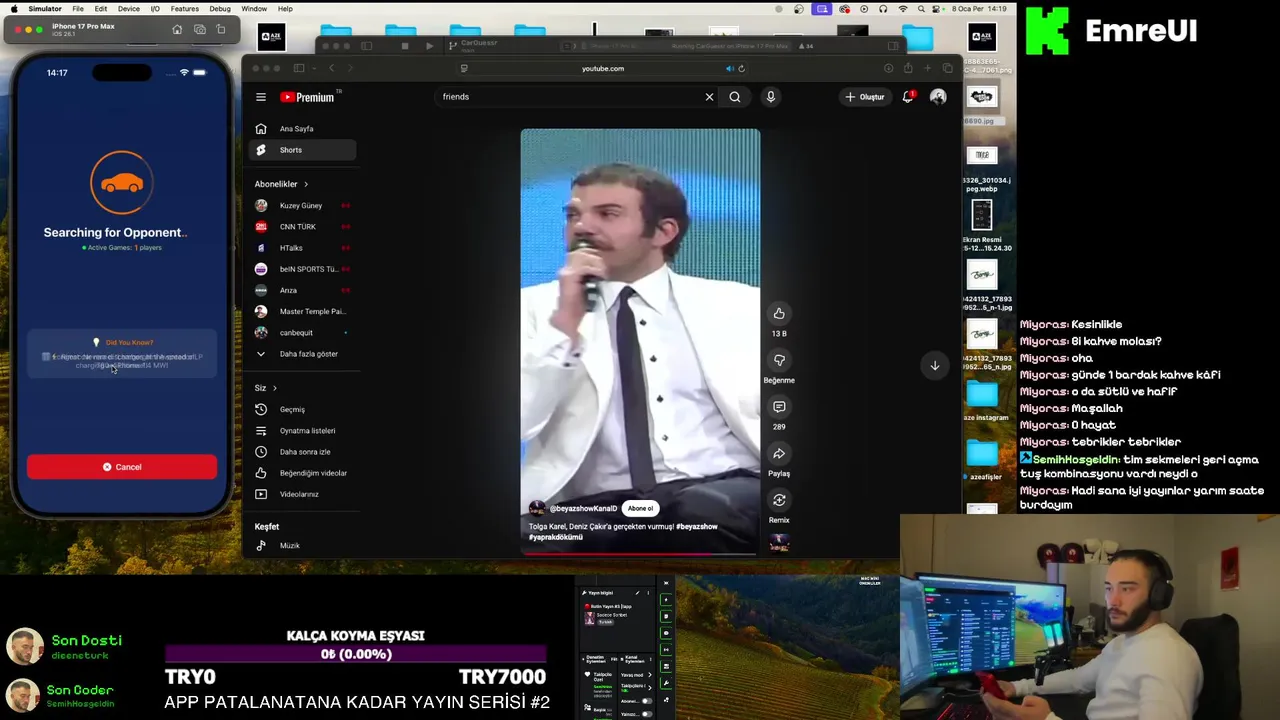Open the HTalks subscription
The height and width of the screenshot is (720, 1280).
coord(302,248)
